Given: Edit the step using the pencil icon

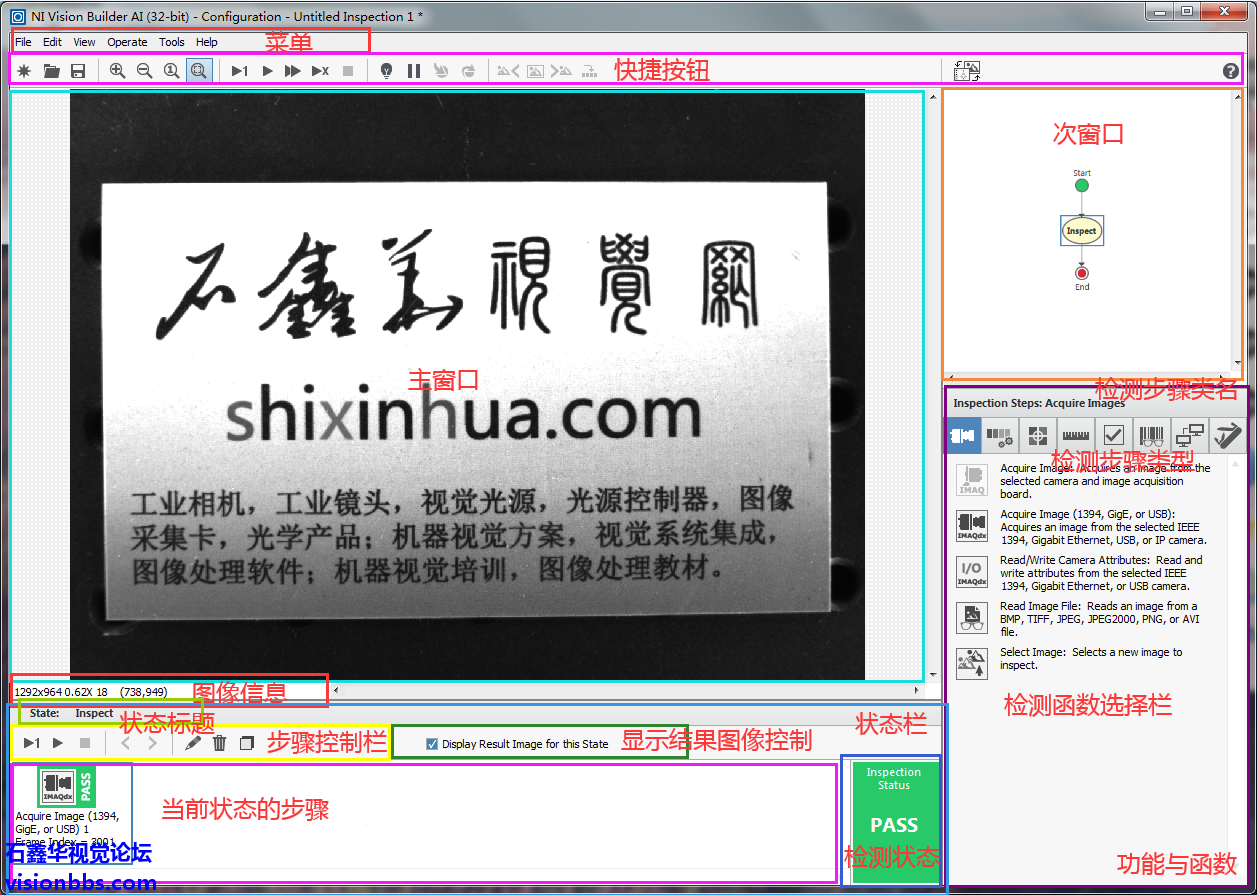Looking at the screenshot, I should pyautogui.click(x=193, y=743).
